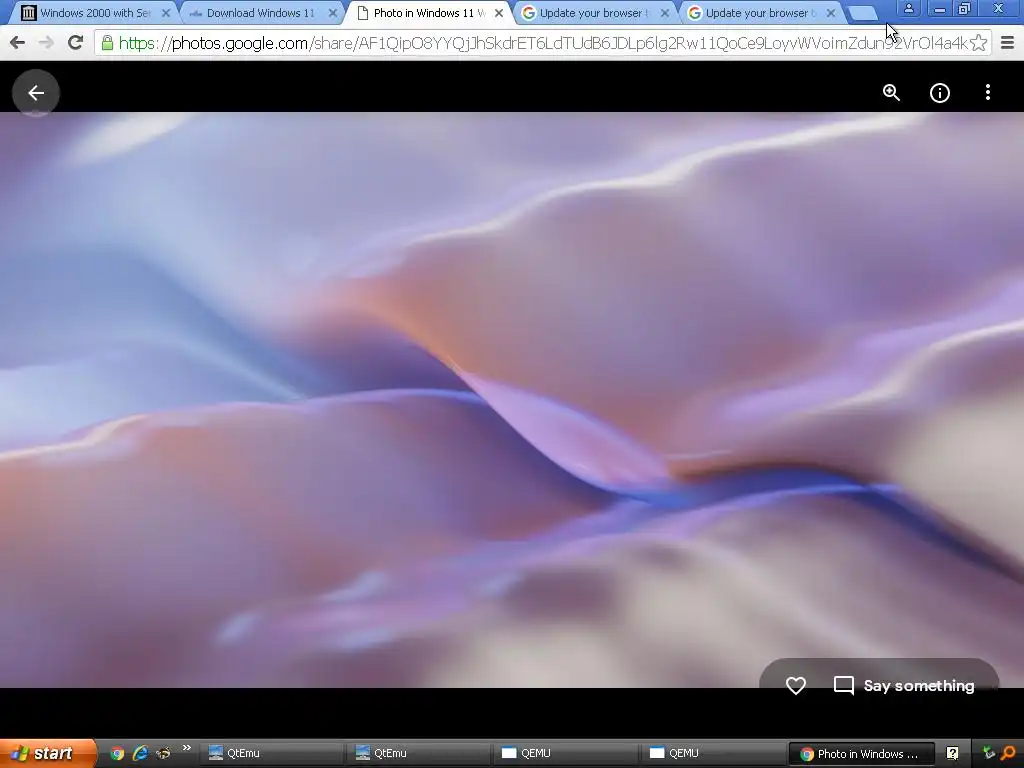This screenshot has height=768, width=1024.
Task: Like the photo with the heart icon
Action: tap(795, 686)
